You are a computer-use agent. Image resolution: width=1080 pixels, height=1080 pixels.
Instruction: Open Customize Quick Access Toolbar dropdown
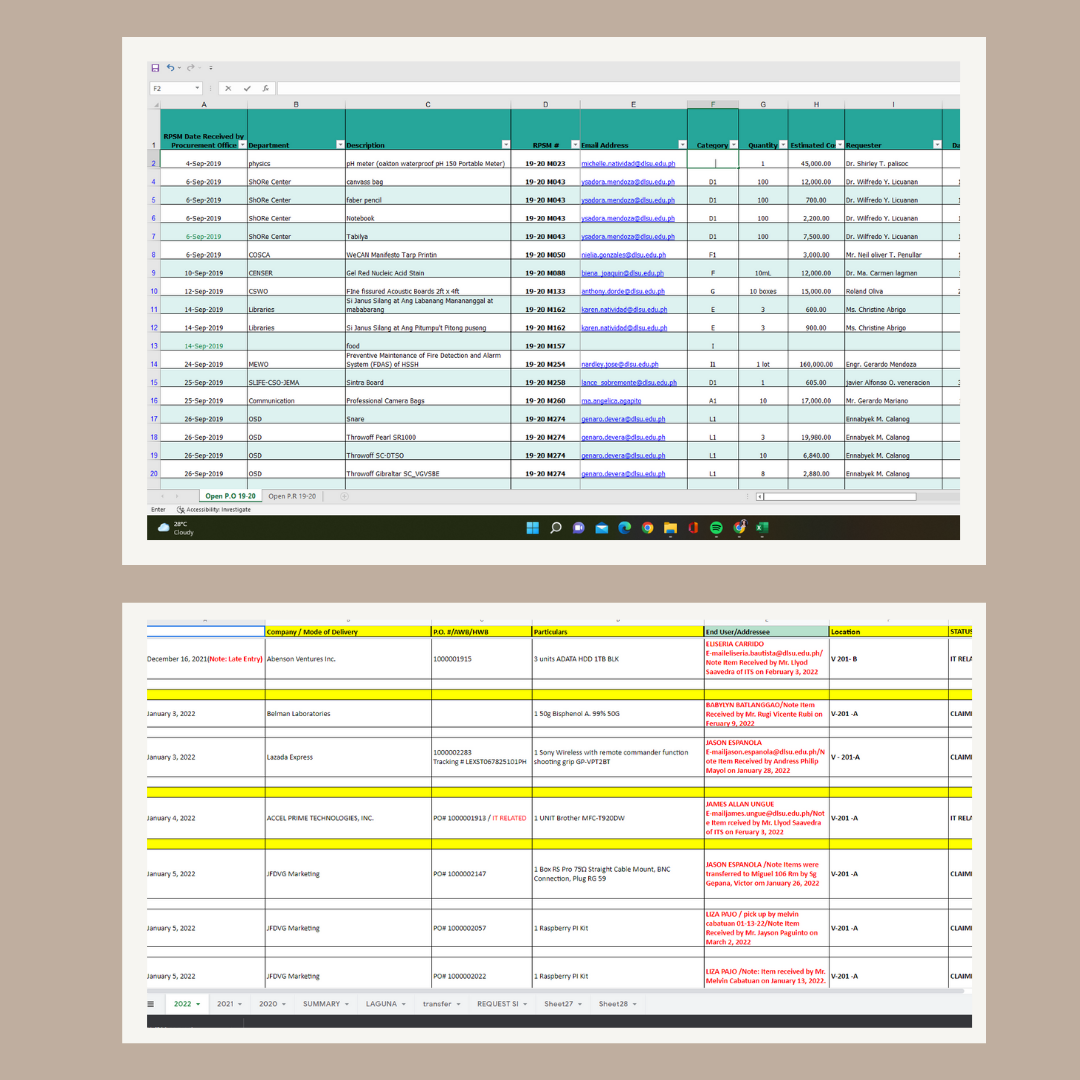[211, 68]
